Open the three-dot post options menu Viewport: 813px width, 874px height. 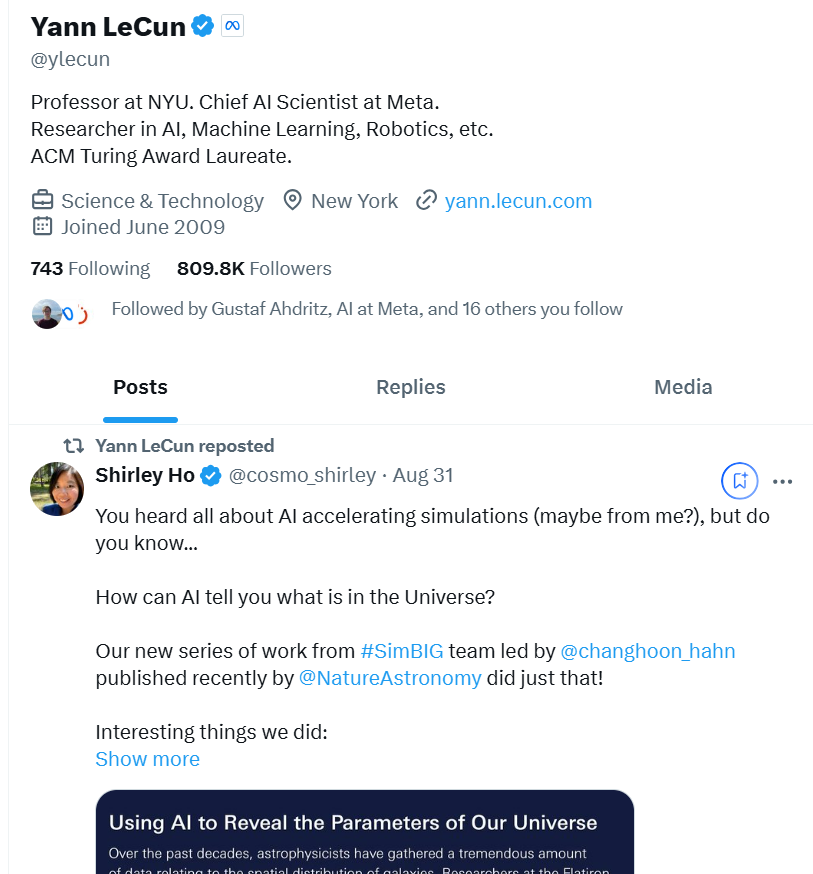coord(783,481)
